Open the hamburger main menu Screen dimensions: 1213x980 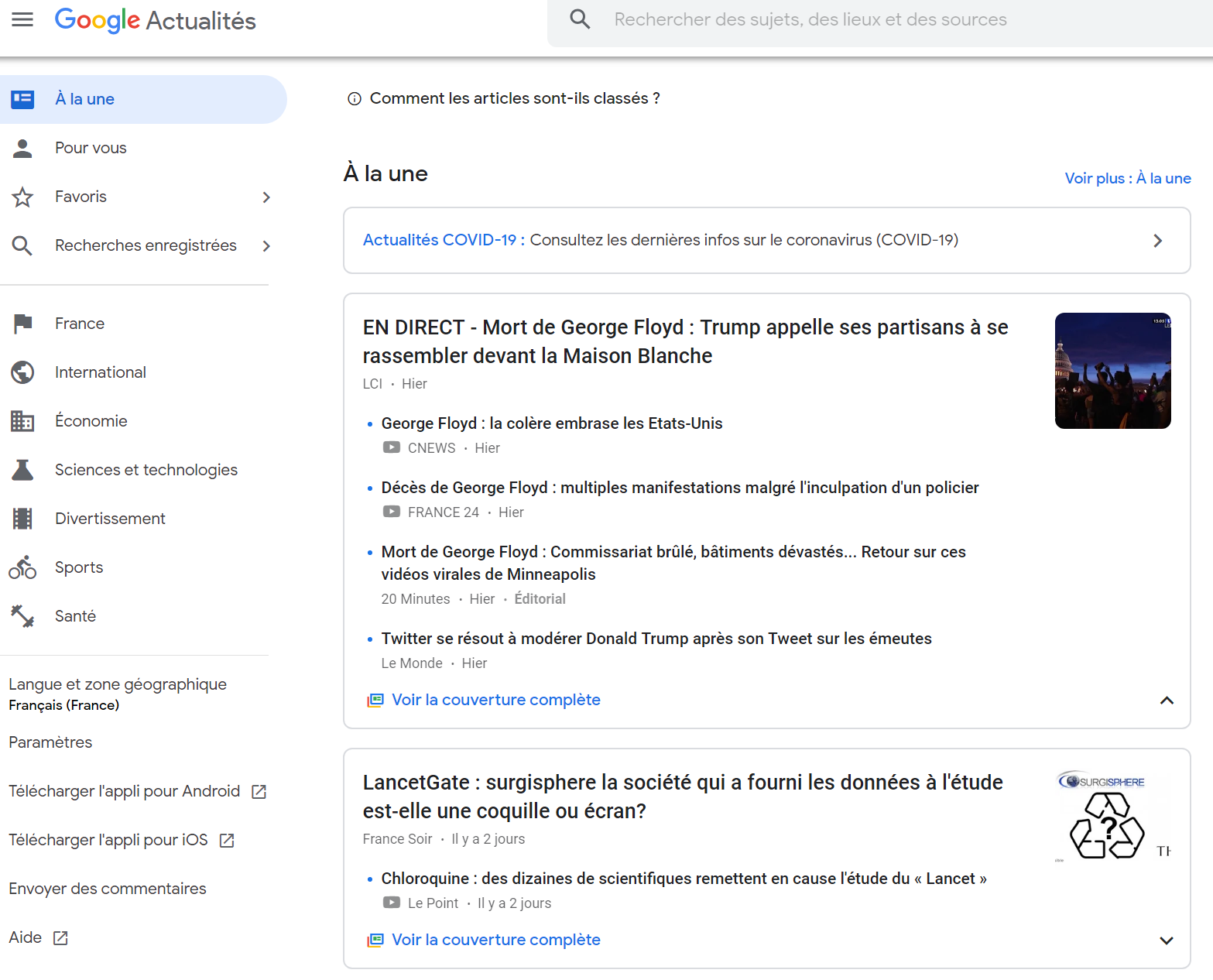(22, 19)
